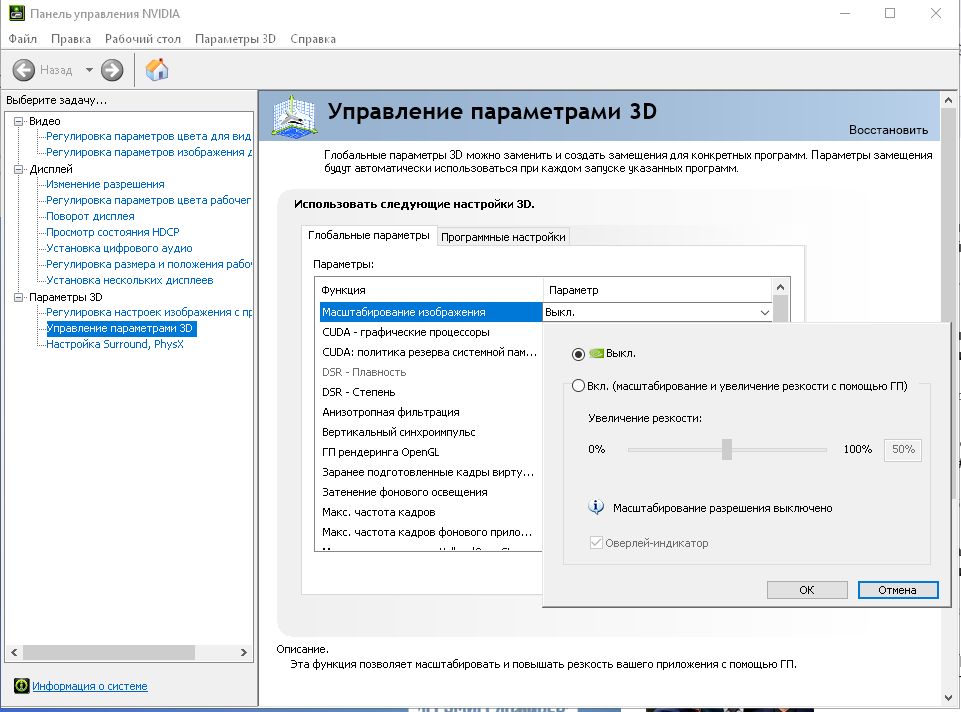Confirm with the OK button
961x712 pixels.
pos(807,589)
